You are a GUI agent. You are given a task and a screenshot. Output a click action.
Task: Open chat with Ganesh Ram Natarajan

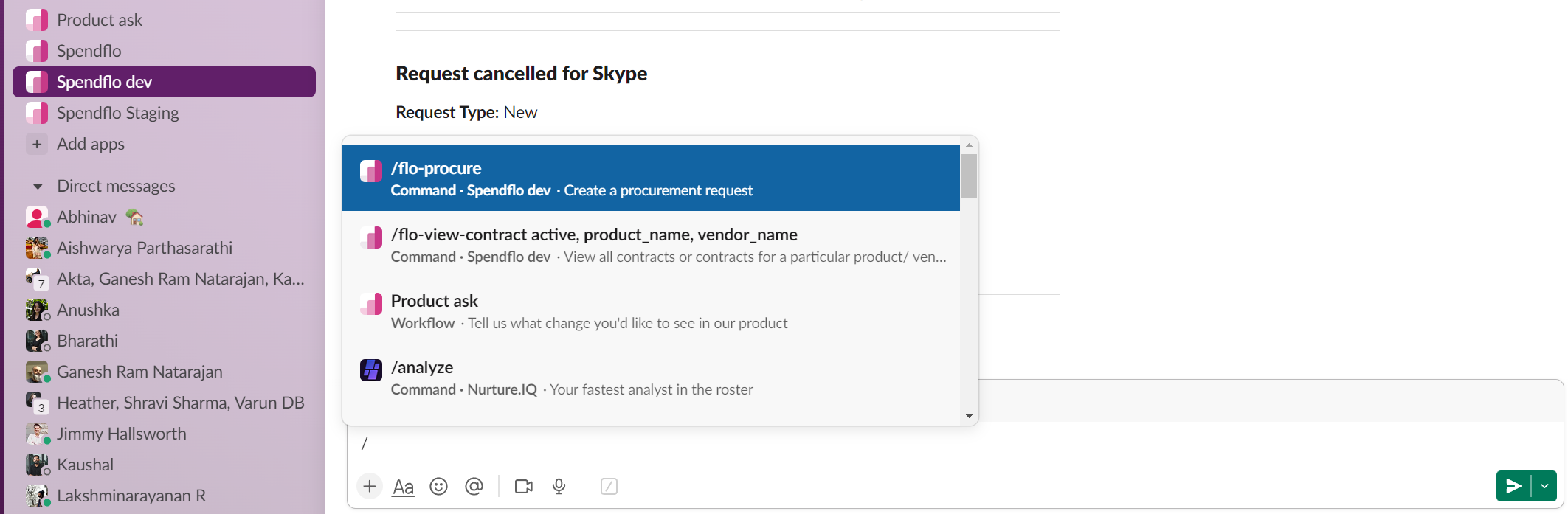click(x=164, y=372)
